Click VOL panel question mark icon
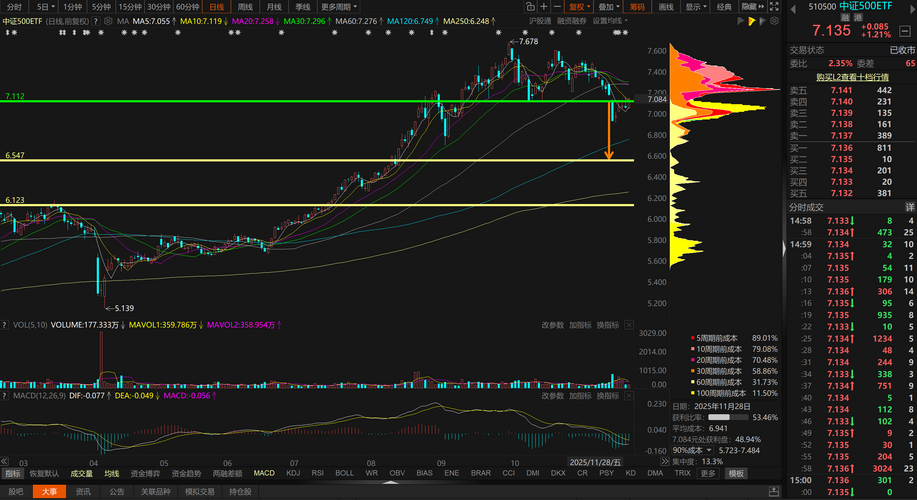 [4, 325]
